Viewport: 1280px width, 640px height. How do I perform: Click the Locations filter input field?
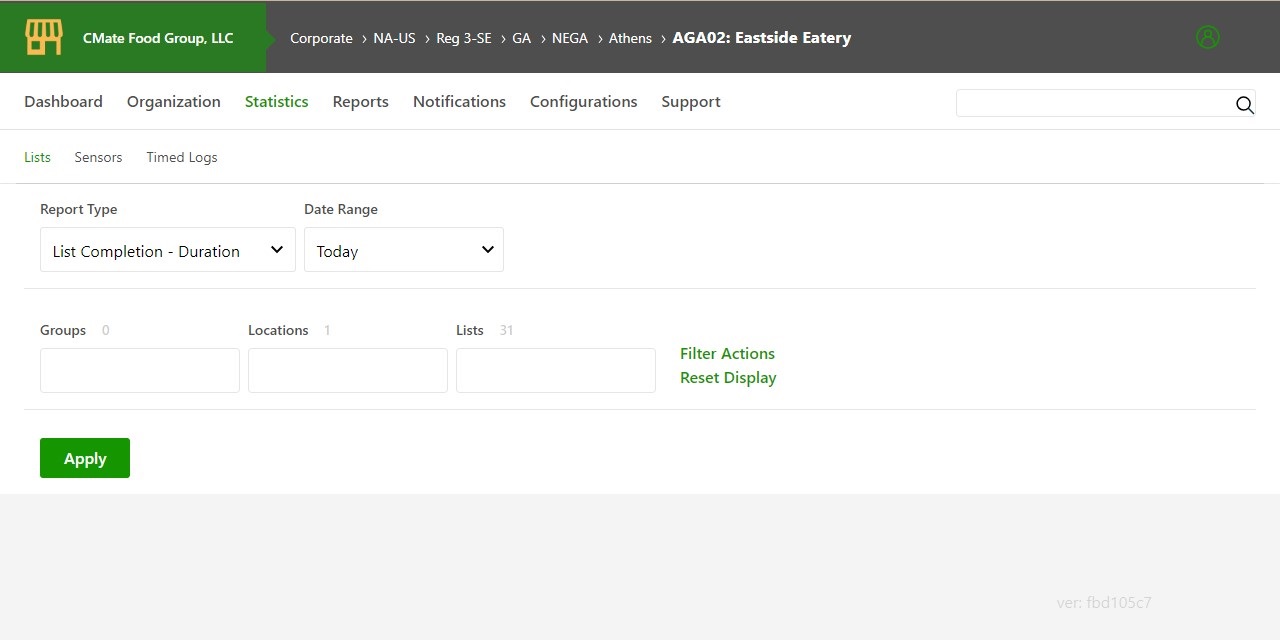pyautogui.click(x=348, y=370)
